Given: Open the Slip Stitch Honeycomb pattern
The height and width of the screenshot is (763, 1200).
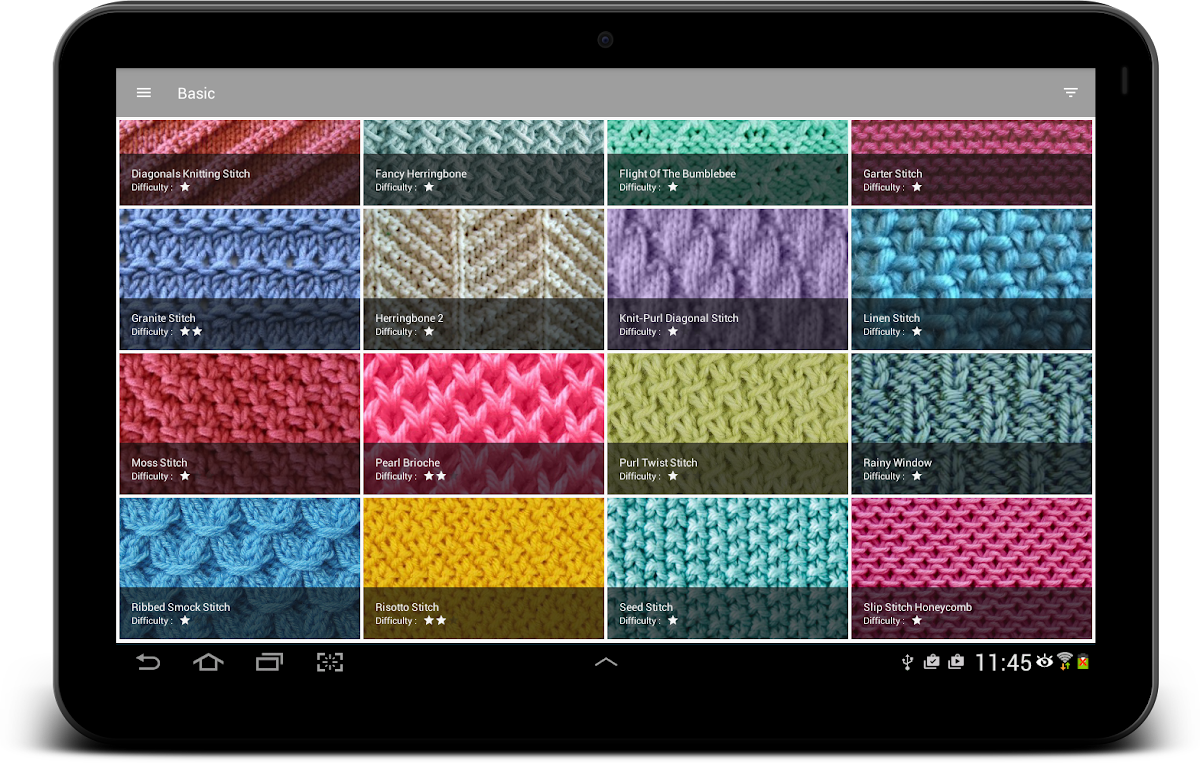Looking at the screenshot, I should (971, 568).
